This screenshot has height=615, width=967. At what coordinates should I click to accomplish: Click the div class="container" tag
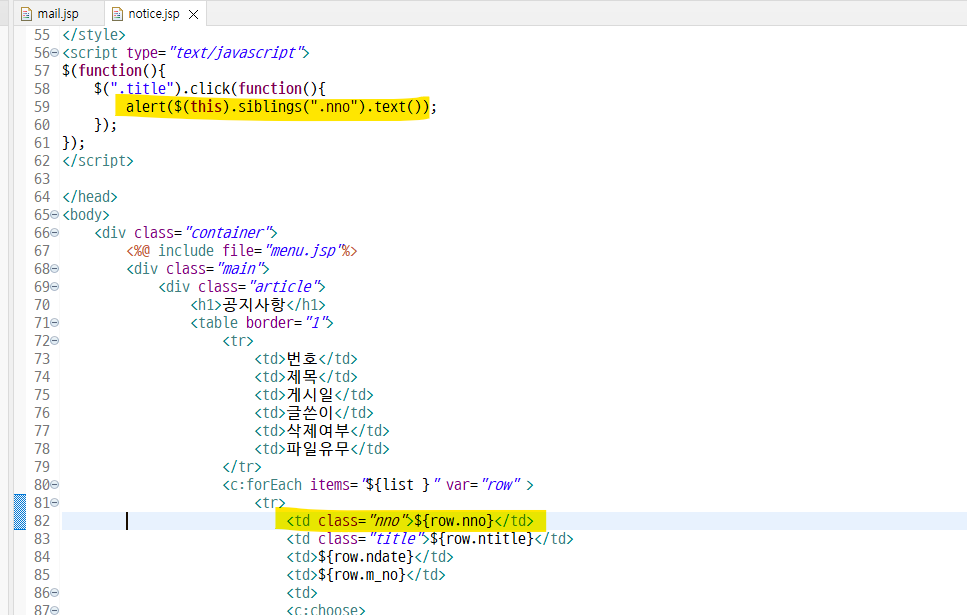(186, 233)
